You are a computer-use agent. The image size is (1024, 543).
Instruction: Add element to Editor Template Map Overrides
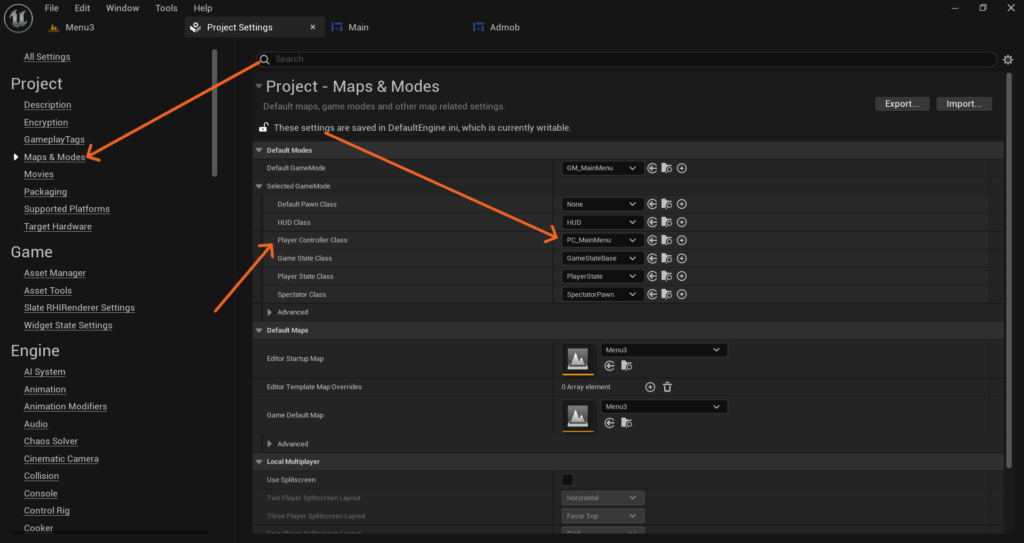650,387
